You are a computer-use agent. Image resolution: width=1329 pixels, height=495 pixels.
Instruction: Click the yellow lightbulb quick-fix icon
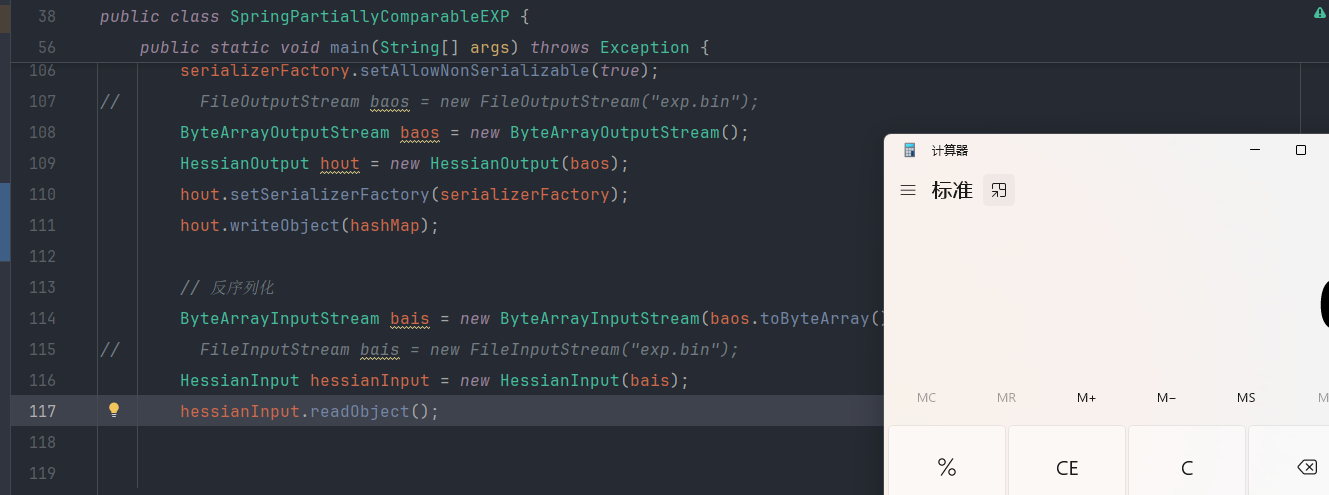coord(114,410)
